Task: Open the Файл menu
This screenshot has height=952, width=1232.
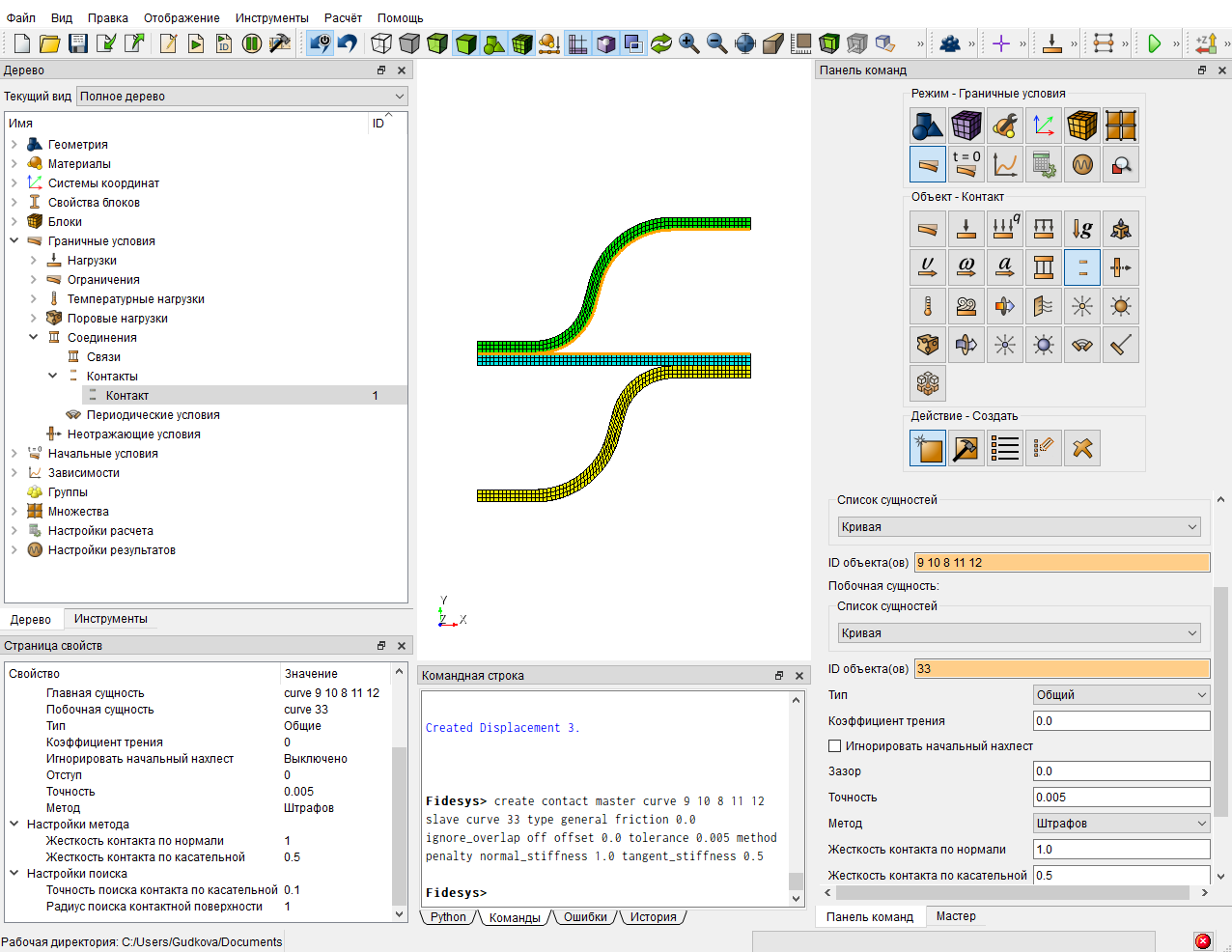Action: [x=20, y=17]
